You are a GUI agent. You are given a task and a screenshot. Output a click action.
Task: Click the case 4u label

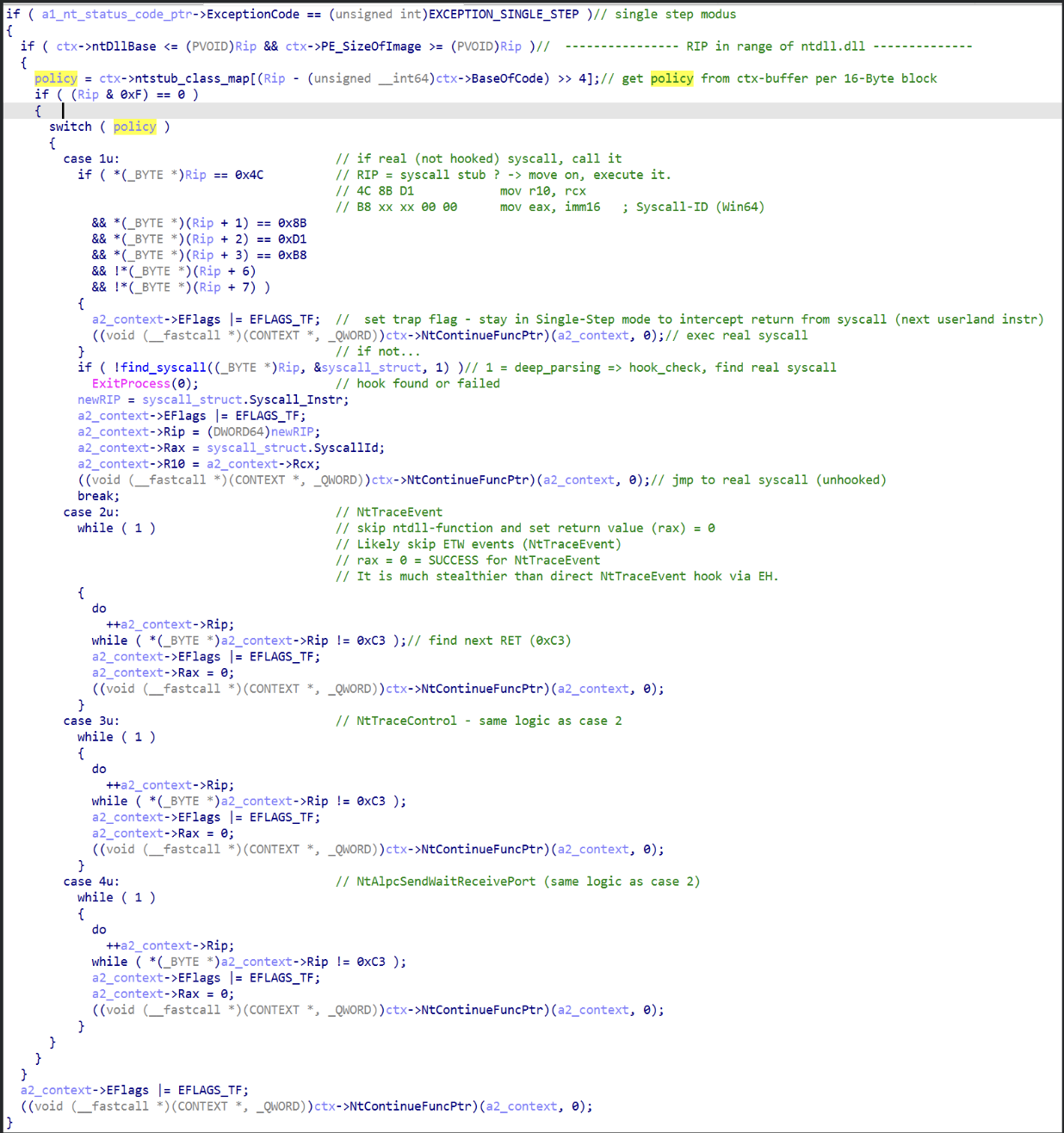click(x=91, y=882)
